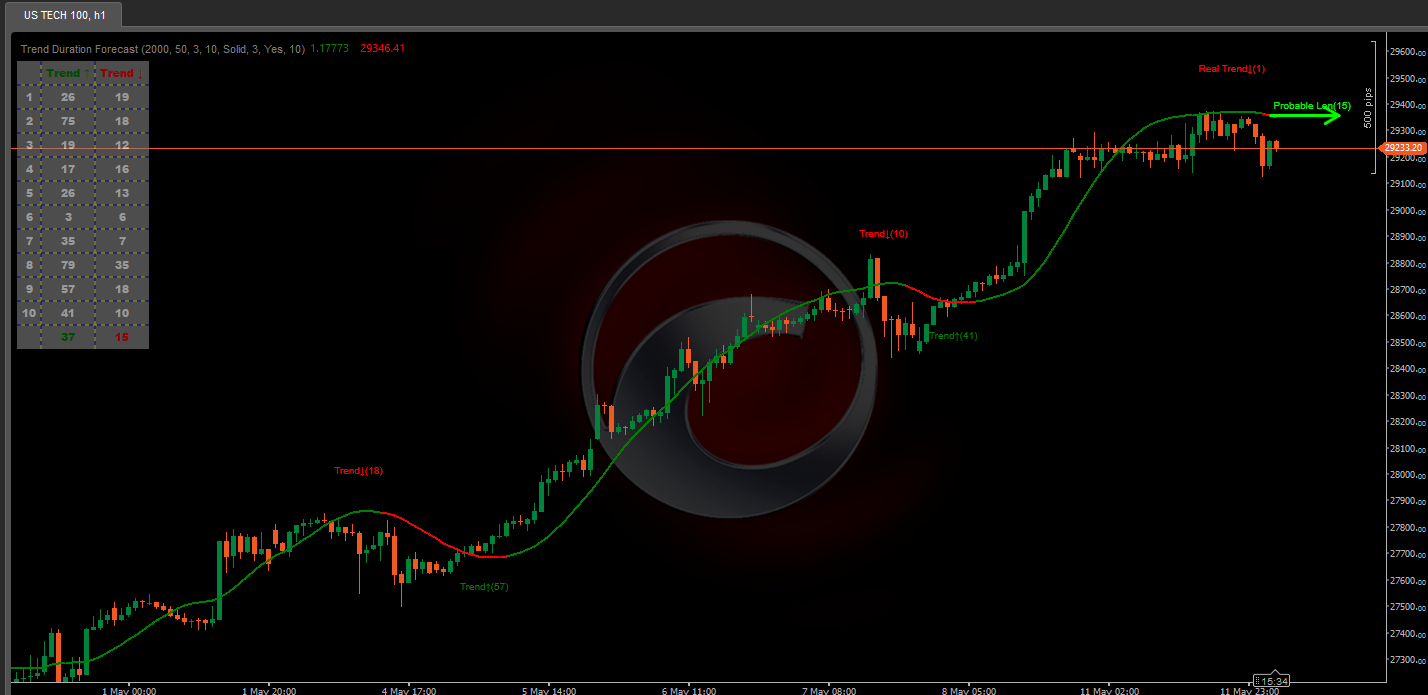Click the 28000 price axis label
The width and height of the screenshot is (1428, 695).
pos(1407,475)
